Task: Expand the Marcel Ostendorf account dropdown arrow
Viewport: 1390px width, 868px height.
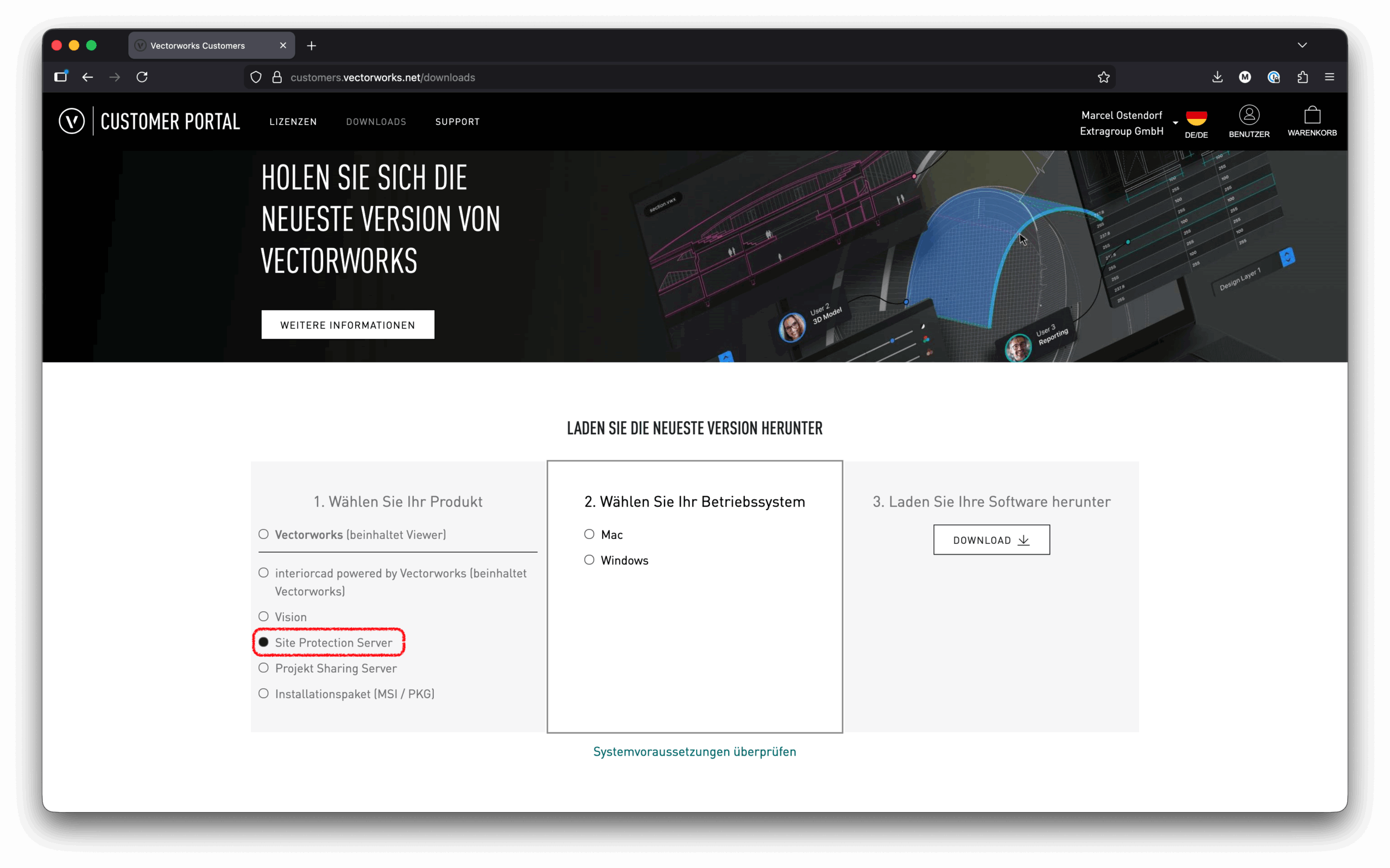Action: (x=1176, y=123)
